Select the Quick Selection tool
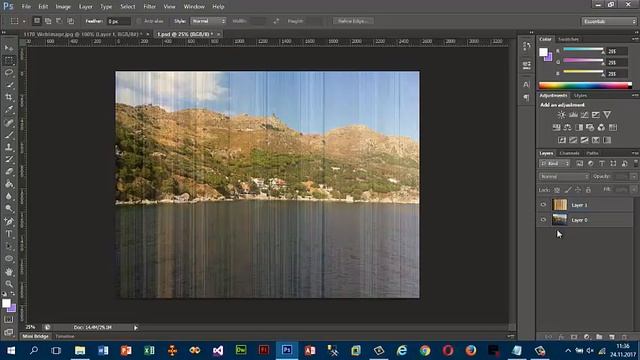Viewport: 640px width, 360px height. [9, 85]
